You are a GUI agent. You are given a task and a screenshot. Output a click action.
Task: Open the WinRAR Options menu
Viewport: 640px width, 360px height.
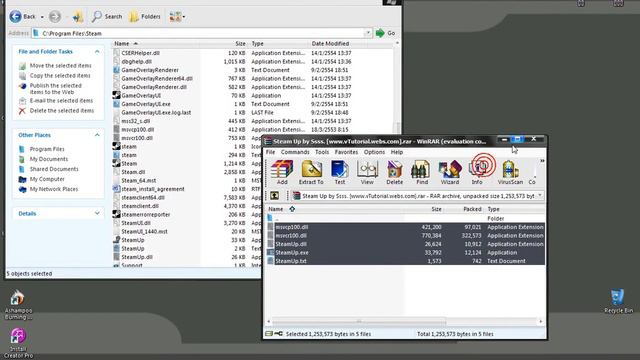point(374,152)
